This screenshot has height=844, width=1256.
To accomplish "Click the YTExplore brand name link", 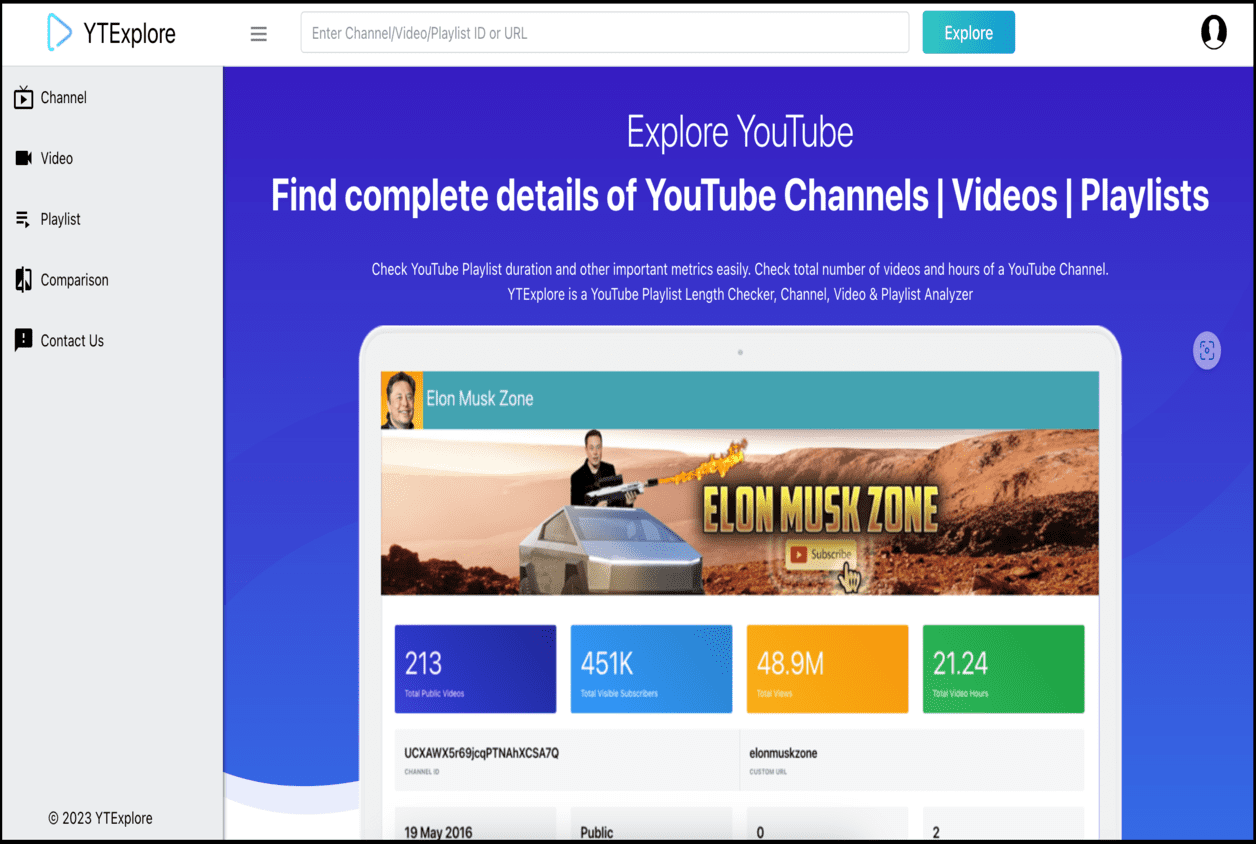I will point(129,34).
